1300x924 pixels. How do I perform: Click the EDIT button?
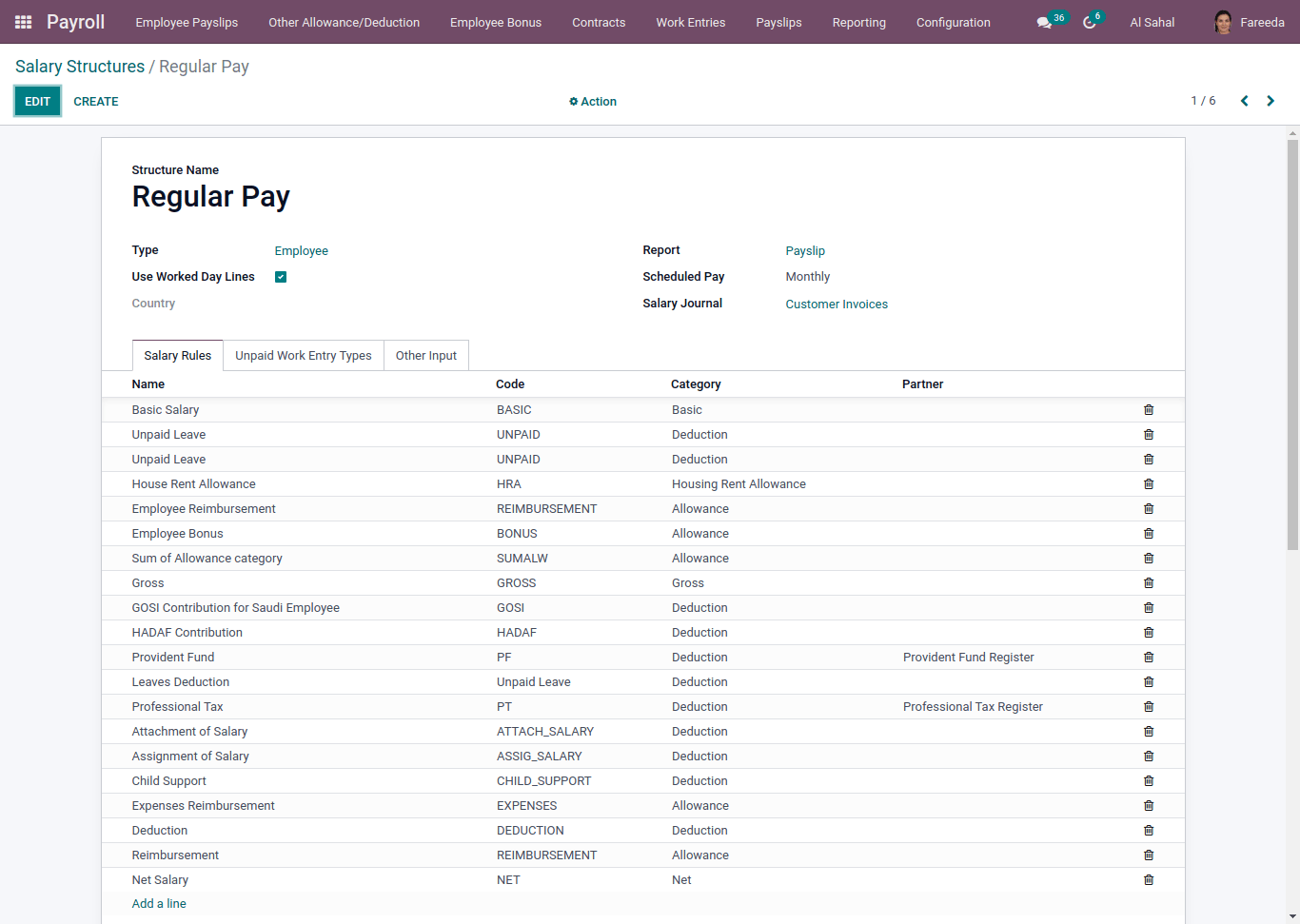click(x=38, y=102)
